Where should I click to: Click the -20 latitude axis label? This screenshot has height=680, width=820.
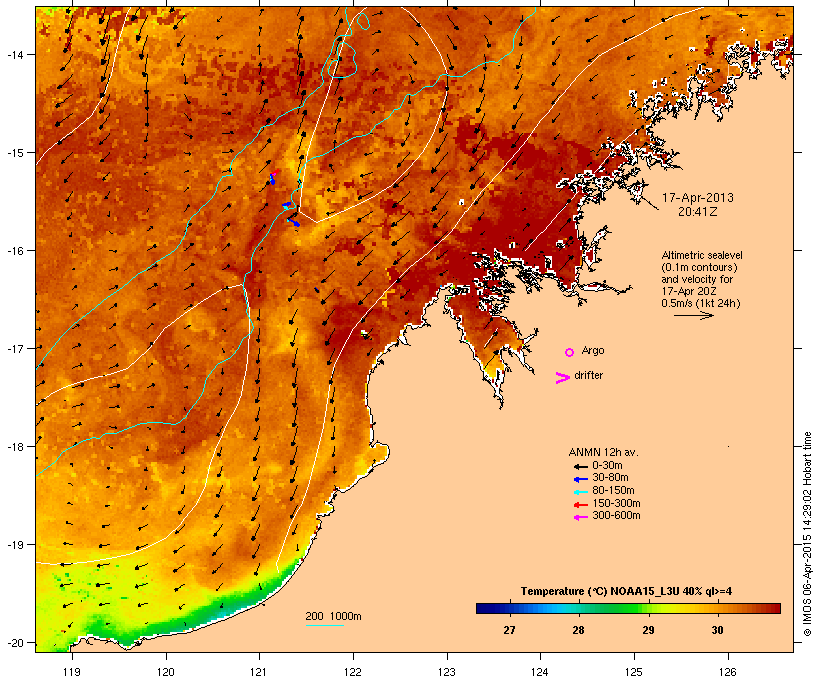pos(14,643)
